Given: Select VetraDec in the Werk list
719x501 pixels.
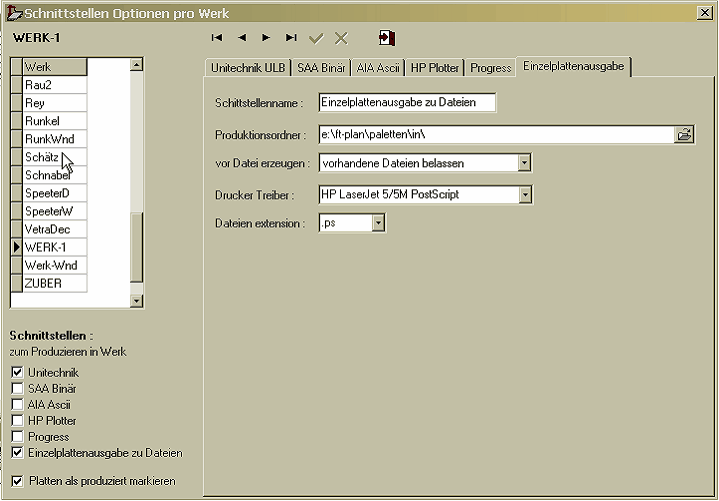Looking at the screenshot, I should pyautogui.click(x=55, y=229).
